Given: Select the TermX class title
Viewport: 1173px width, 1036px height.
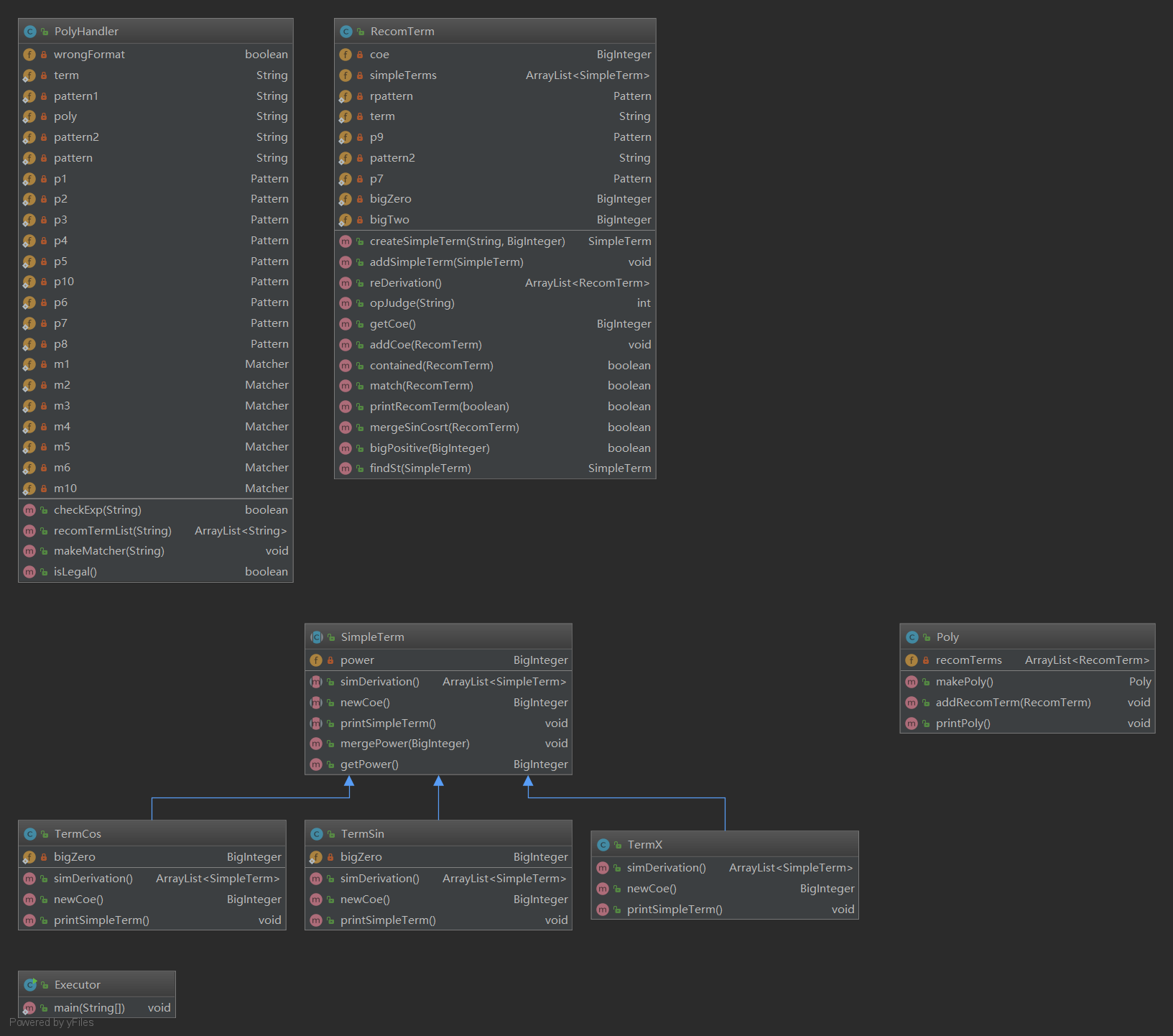Looking at the screenshot, I should coord(644,845).
